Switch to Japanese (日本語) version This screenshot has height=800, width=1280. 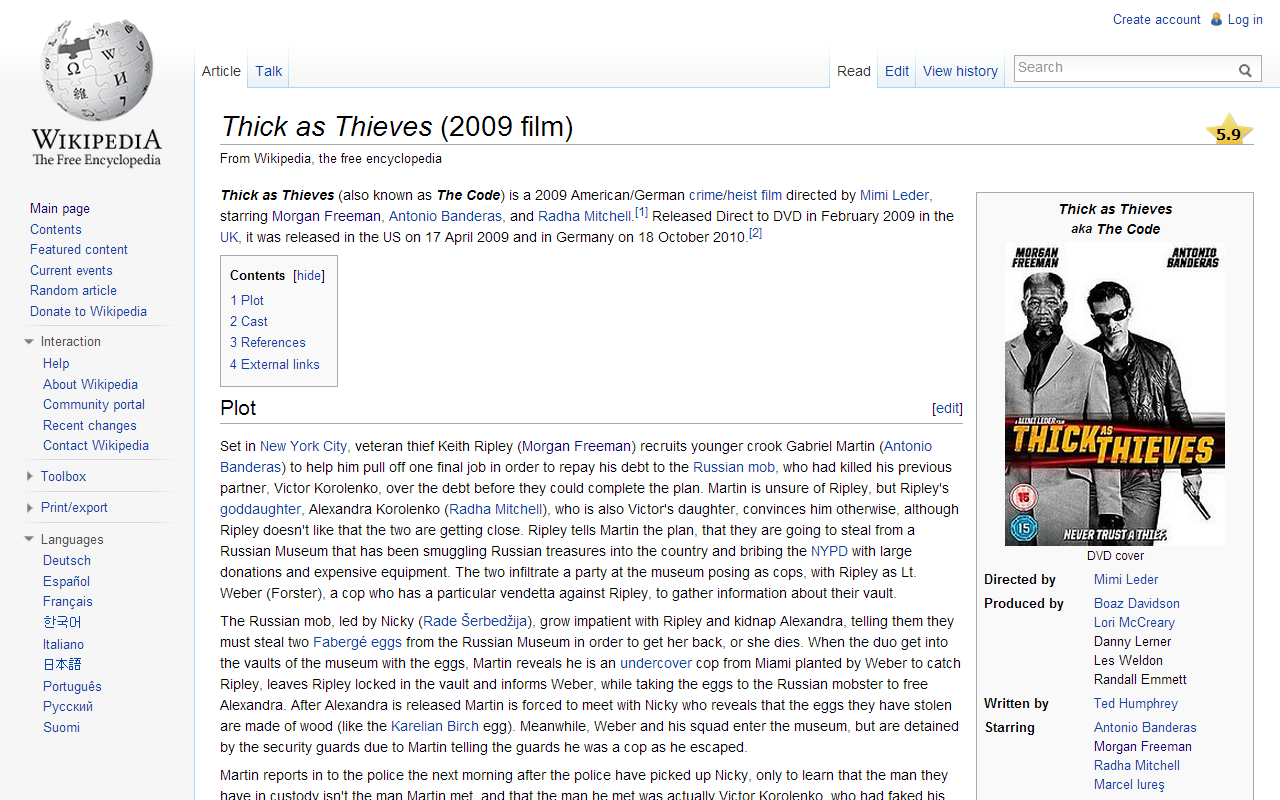click(x=62, y=665)
